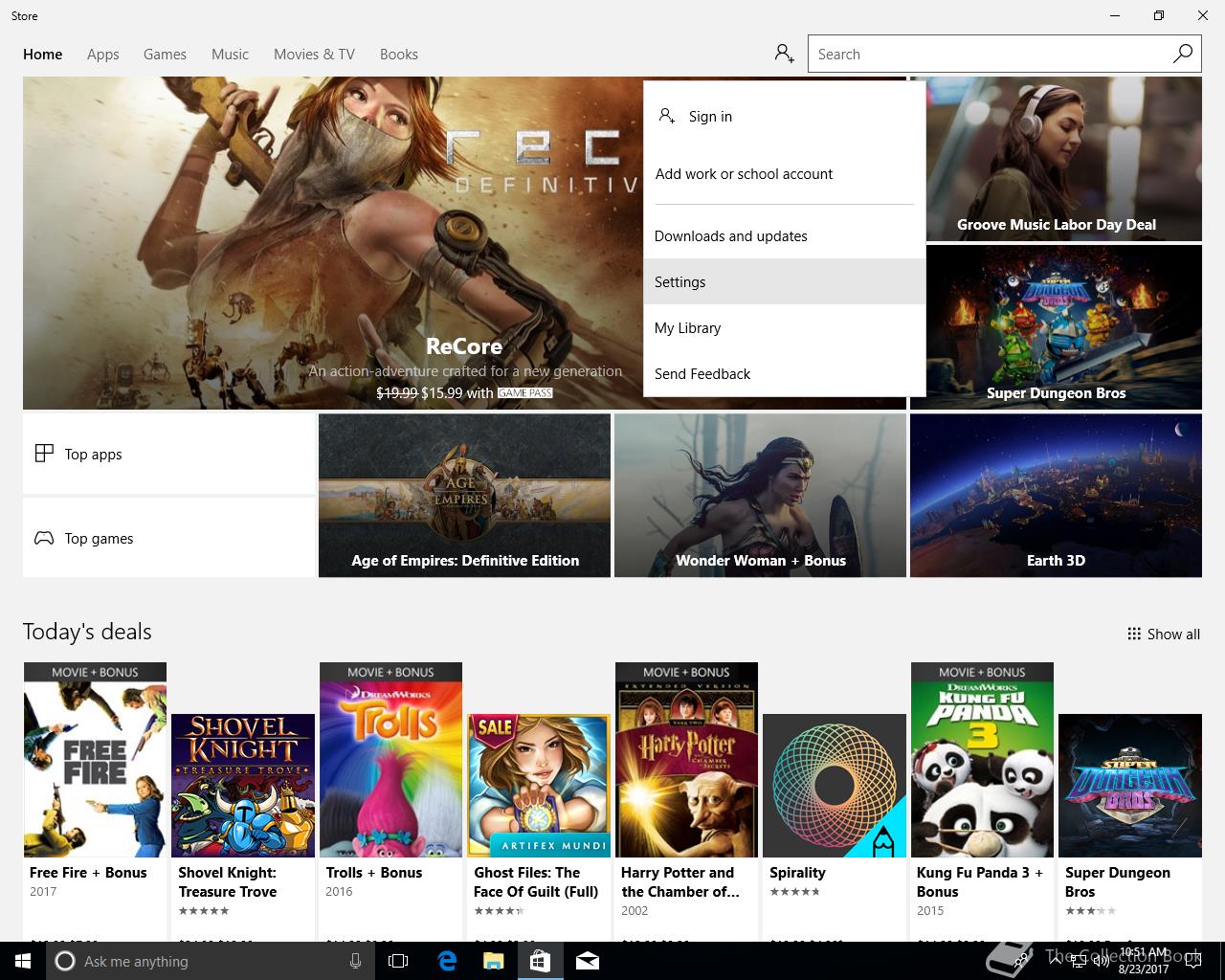Open File Explorer from the taskbar
This screenshot has width=1225, height=980.
[x=493, y=961]
